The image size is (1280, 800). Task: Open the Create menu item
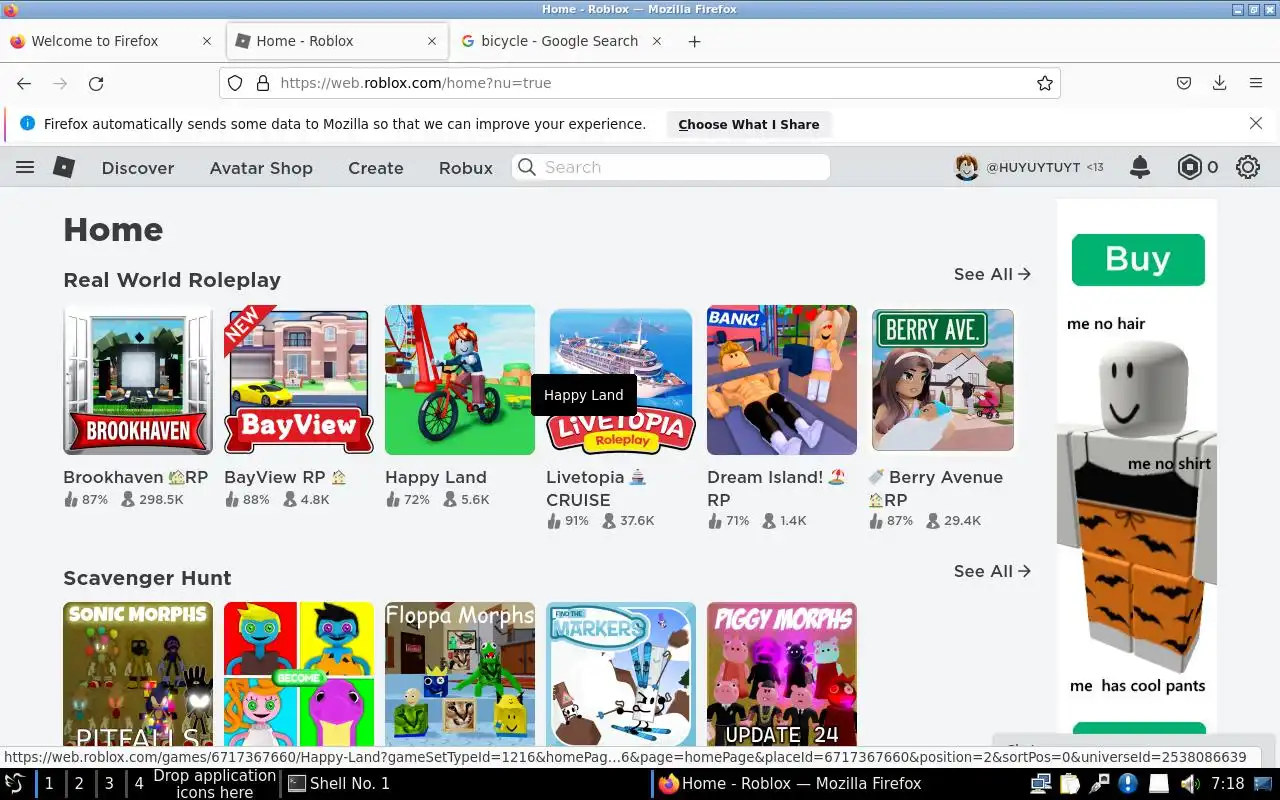coord(376,168)
